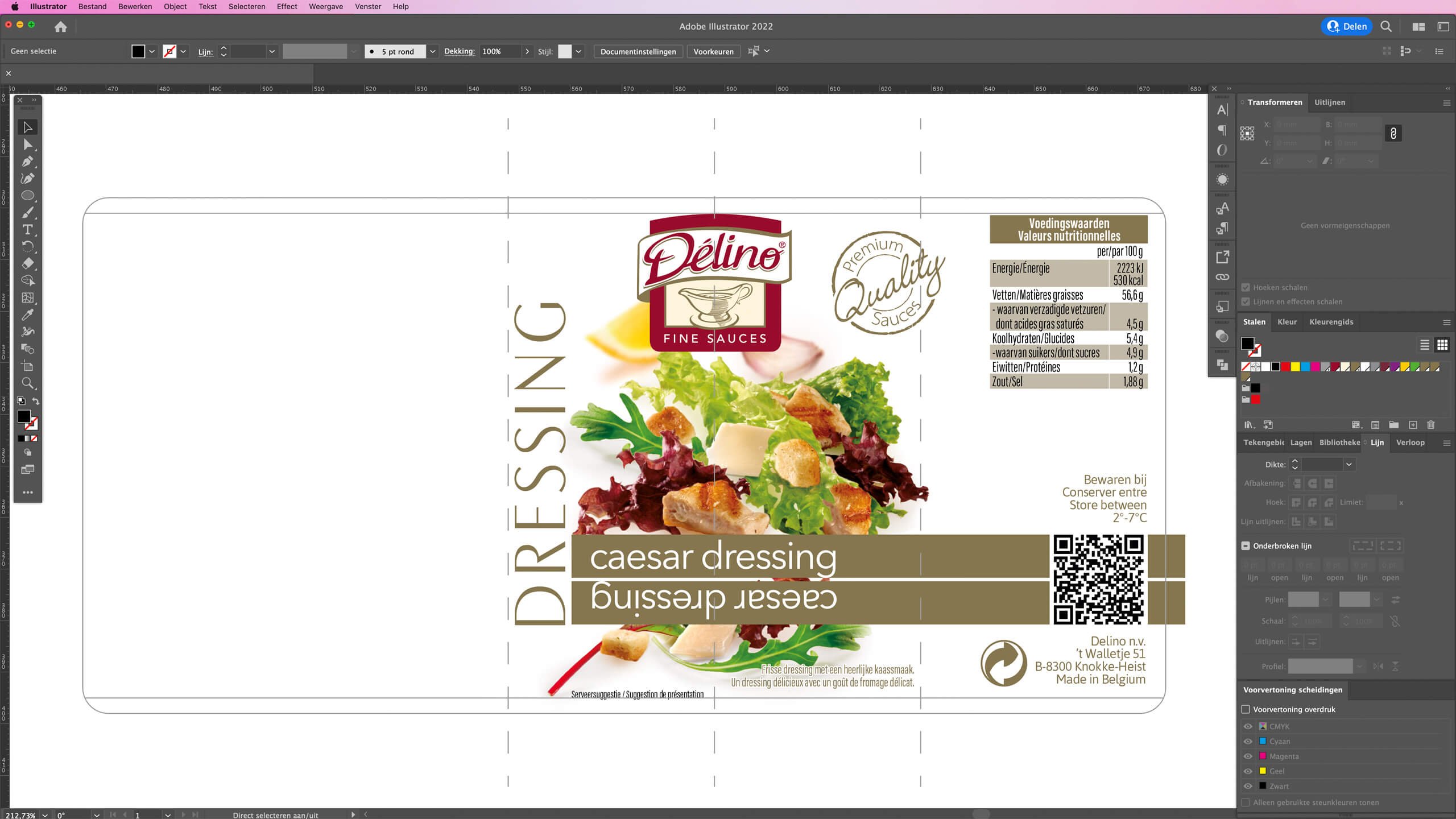Switch to Lagen tab

1301,442
